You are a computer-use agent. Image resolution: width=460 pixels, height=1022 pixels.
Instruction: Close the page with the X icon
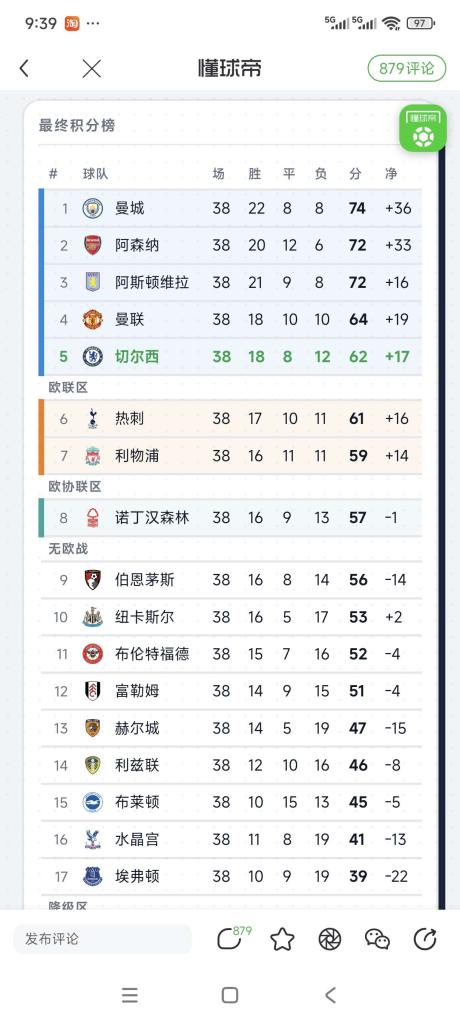pos(92,68)
